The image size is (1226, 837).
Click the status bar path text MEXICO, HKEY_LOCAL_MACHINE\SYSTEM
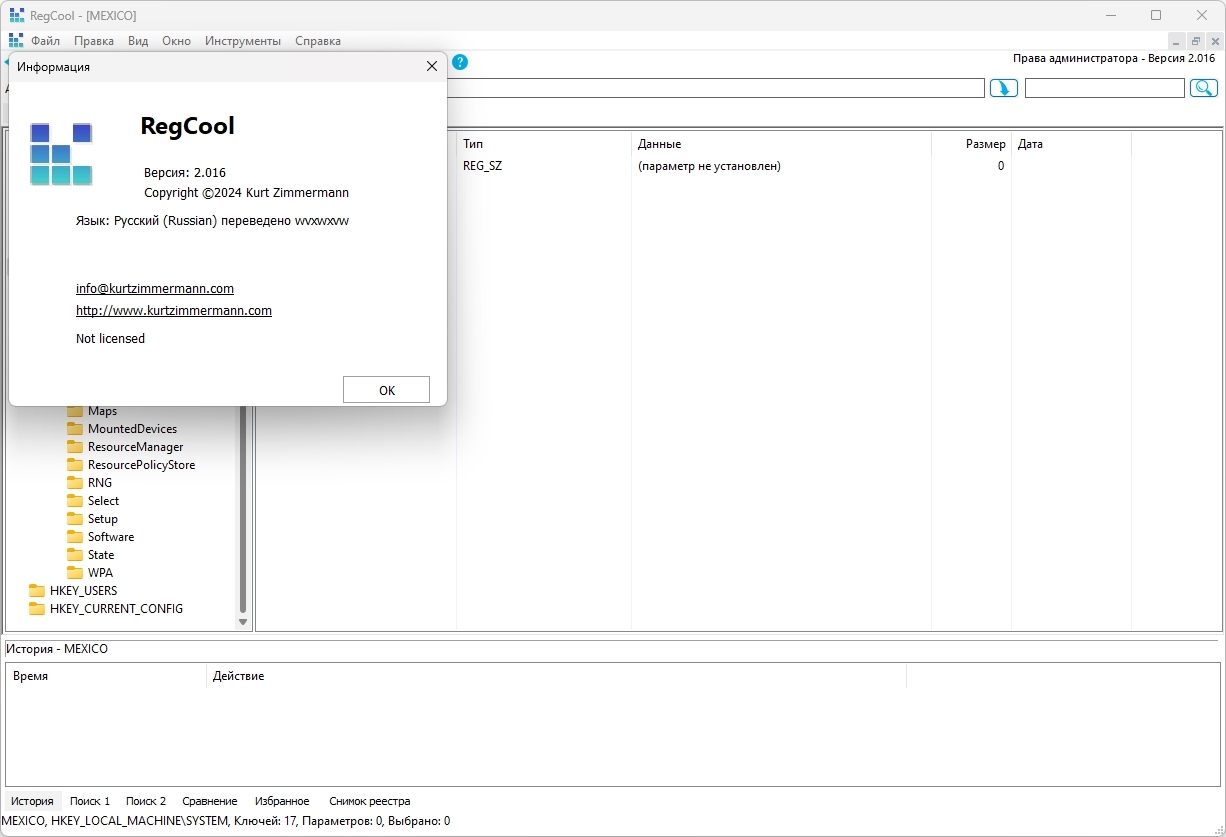point(114,821)
